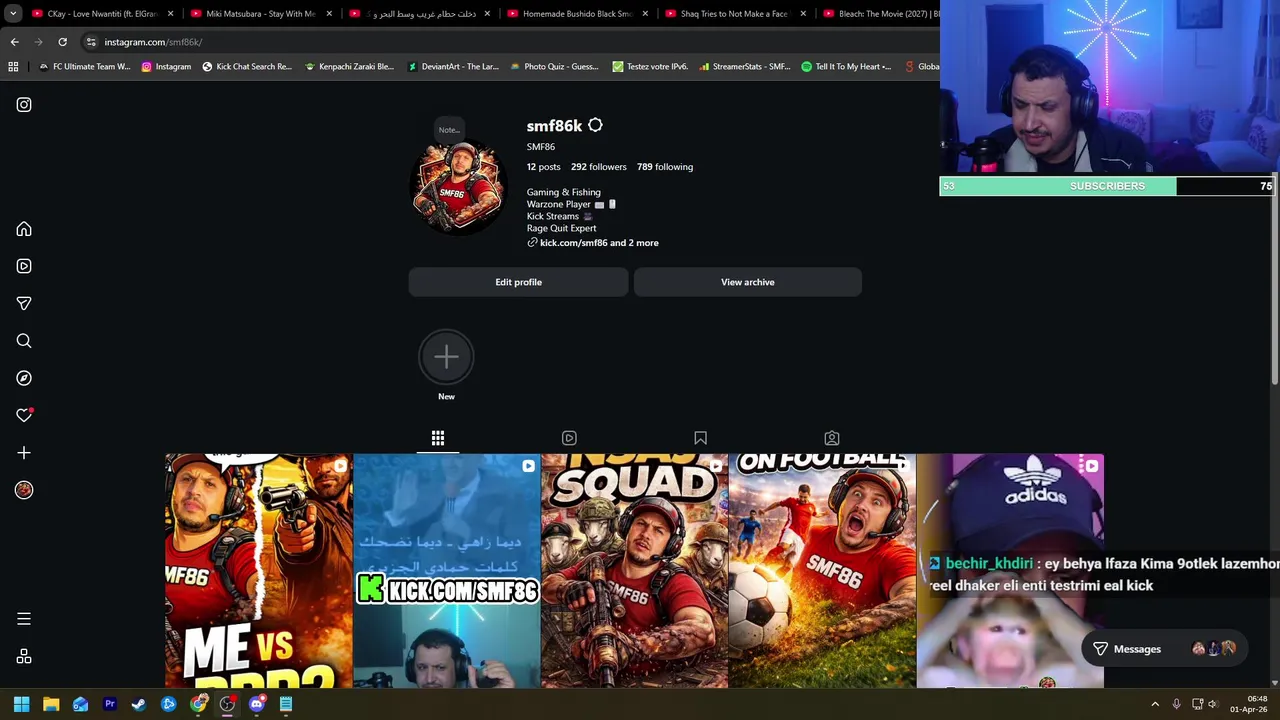1280x720 pixels.
Task: Switch to the Saved bookmark tab
Action: [x=701, y=438]
